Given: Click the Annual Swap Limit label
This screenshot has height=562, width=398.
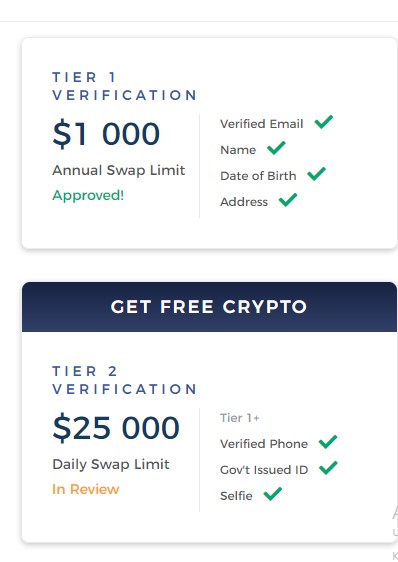Looking at the screenshot, I should pos(119,170).
